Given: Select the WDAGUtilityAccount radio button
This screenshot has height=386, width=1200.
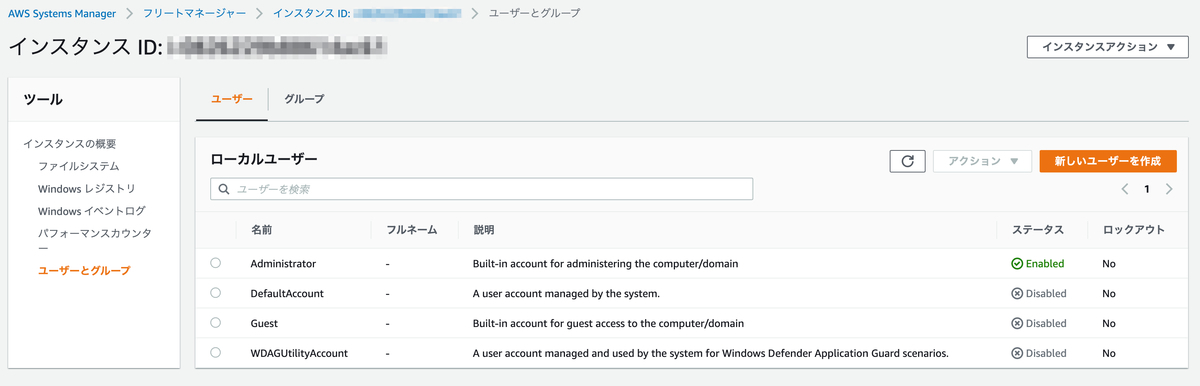Looking at the screenshot, I should [216, 353].
